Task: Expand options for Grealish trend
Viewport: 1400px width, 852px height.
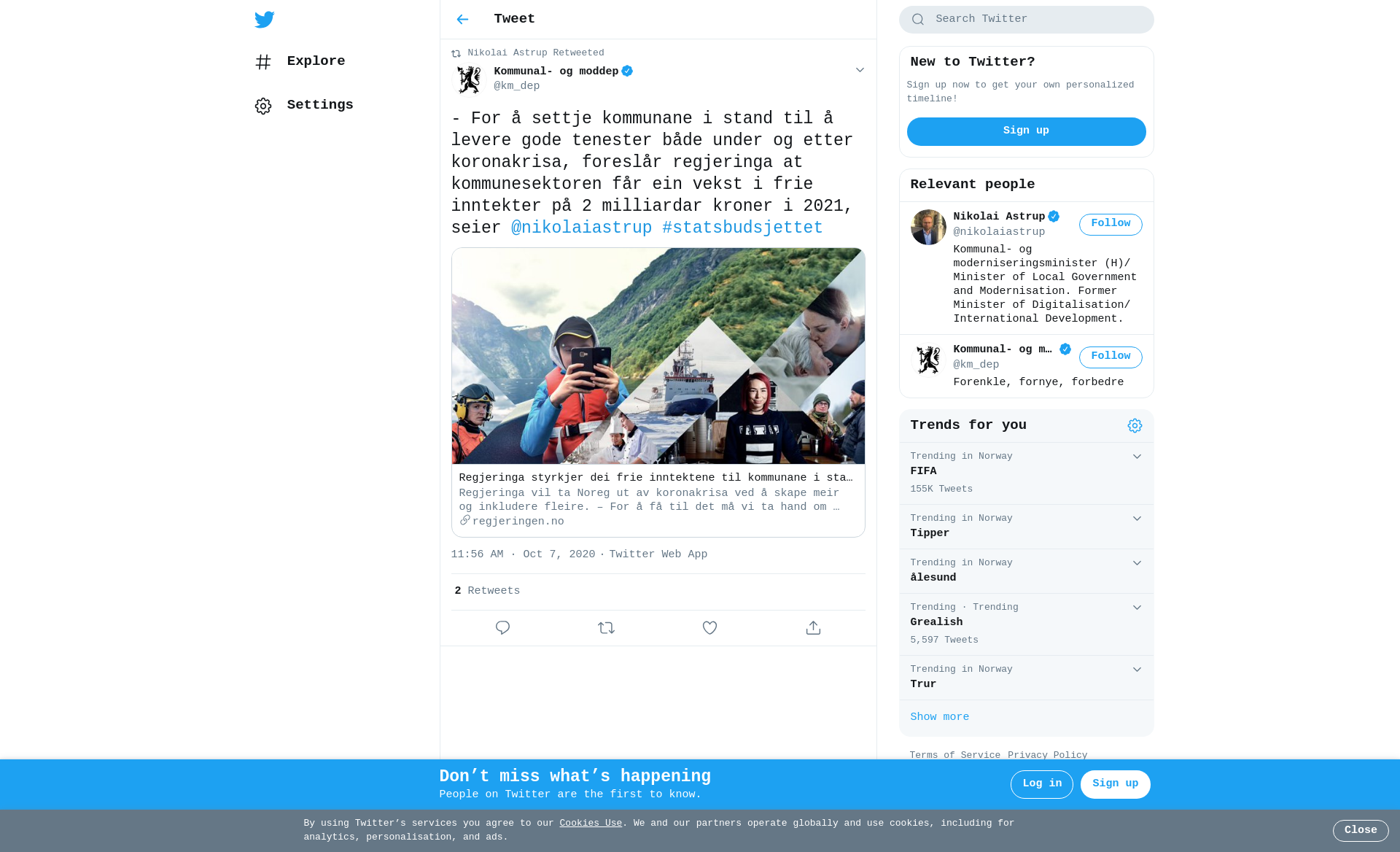Action: pyautogui.click(x=1137, y=608)
